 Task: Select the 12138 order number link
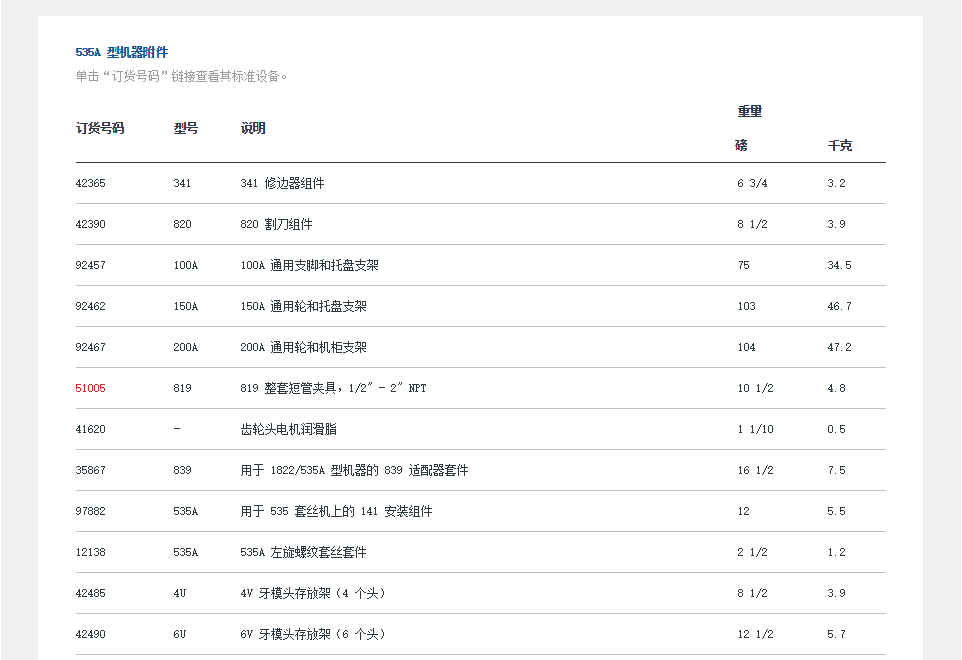[x=90, y=553]
